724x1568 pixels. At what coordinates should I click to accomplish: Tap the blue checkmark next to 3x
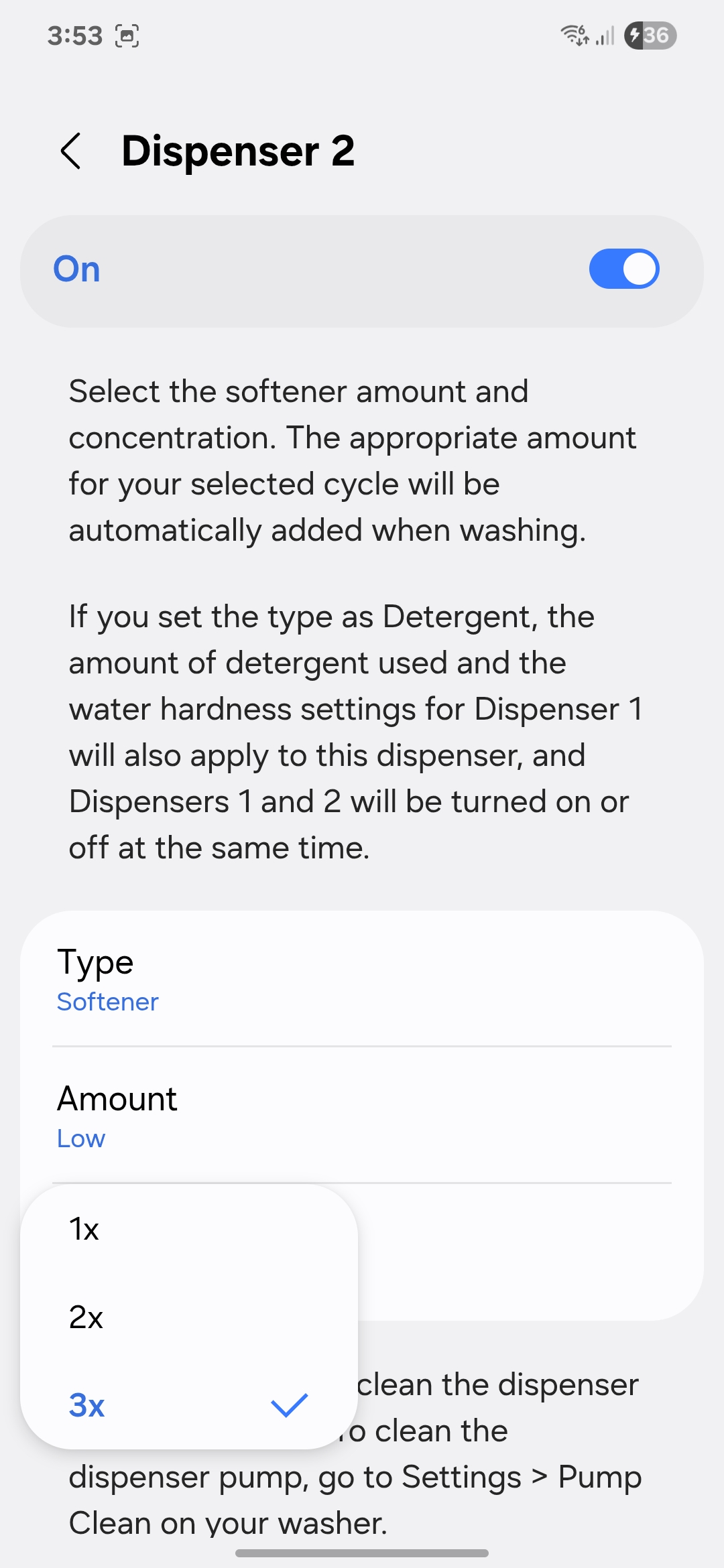tap(289, 1405)
